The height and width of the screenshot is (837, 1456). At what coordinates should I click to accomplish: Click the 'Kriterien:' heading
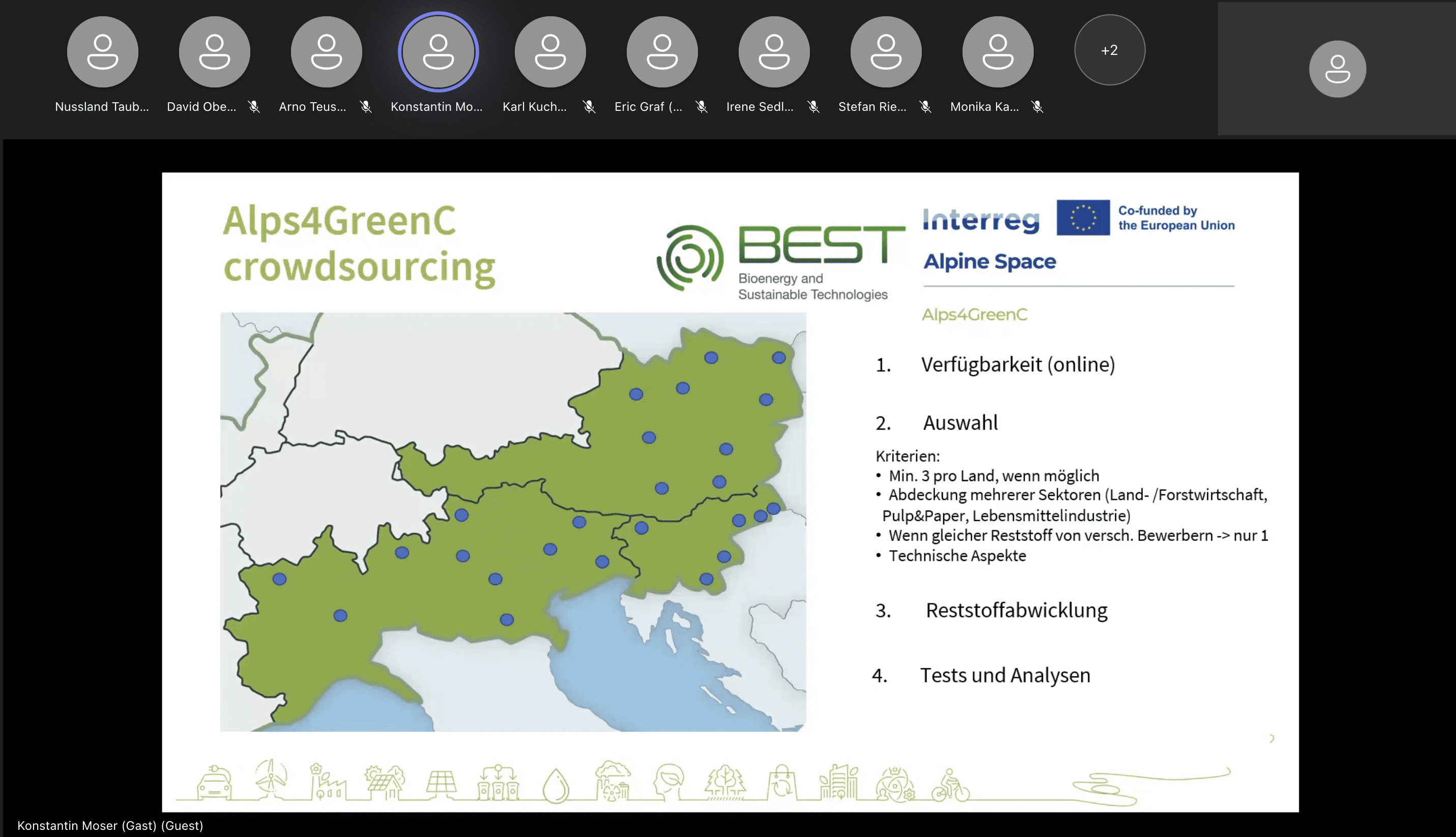908,457
